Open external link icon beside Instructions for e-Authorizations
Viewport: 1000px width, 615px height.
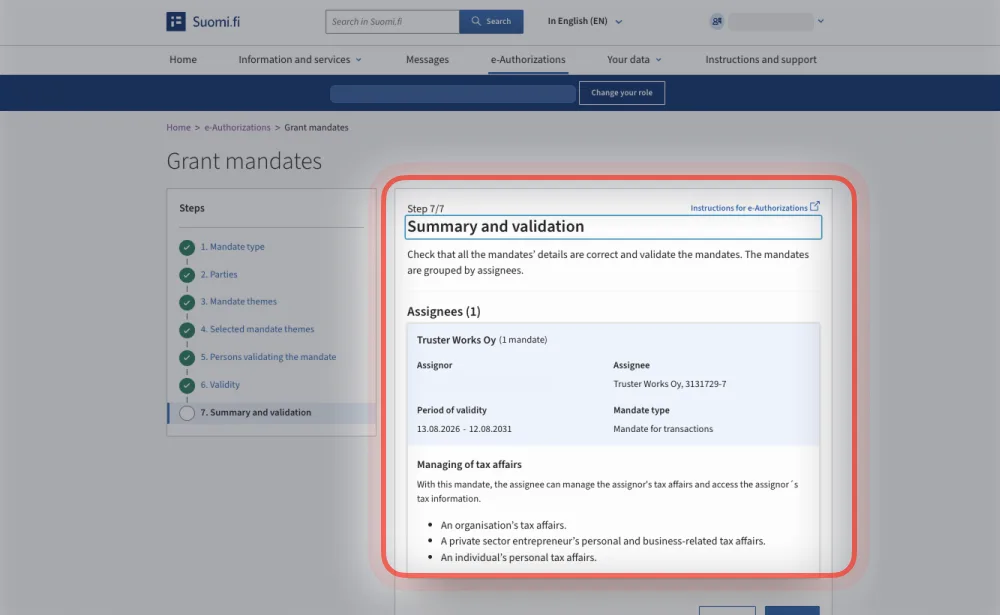coord(814,207)
